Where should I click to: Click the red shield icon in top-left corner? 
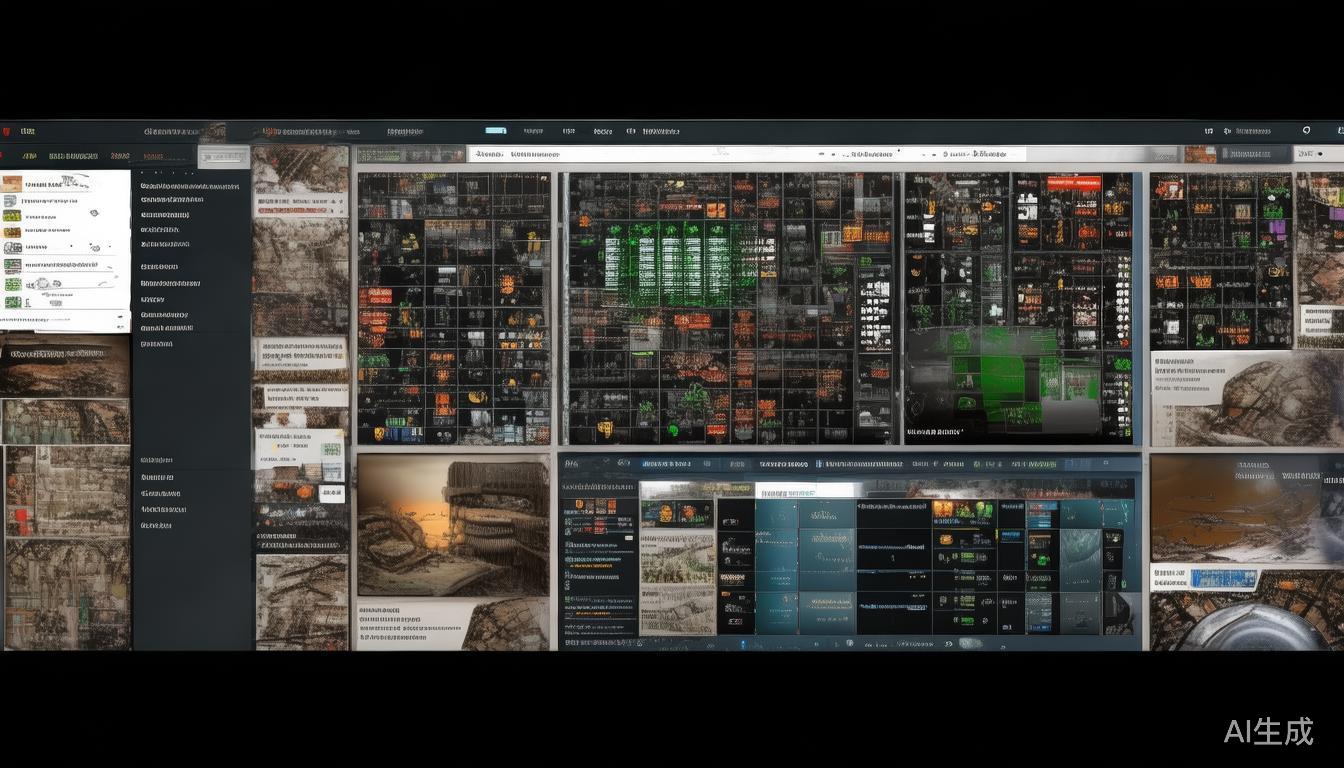(x=6, y=131)
